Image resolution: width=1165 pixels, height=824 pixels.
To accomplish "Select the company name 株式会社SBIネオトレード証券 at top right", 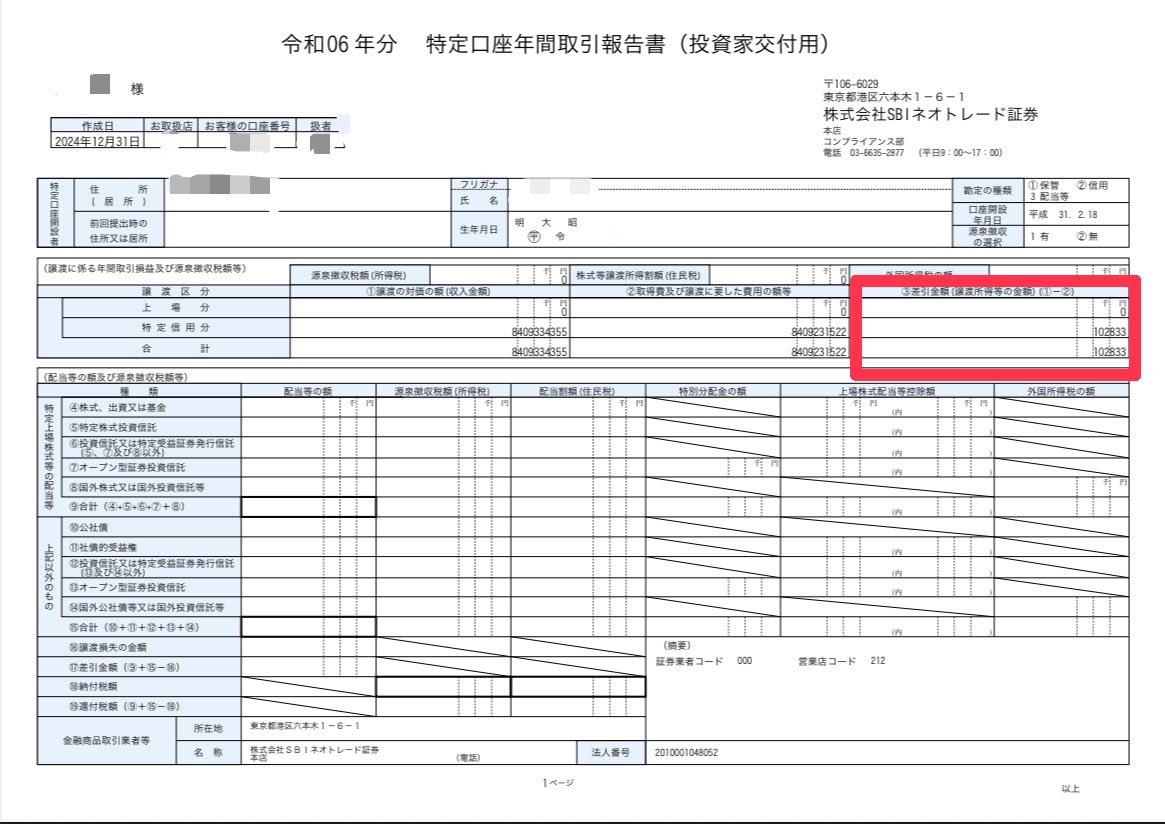I will coord(930,114).
